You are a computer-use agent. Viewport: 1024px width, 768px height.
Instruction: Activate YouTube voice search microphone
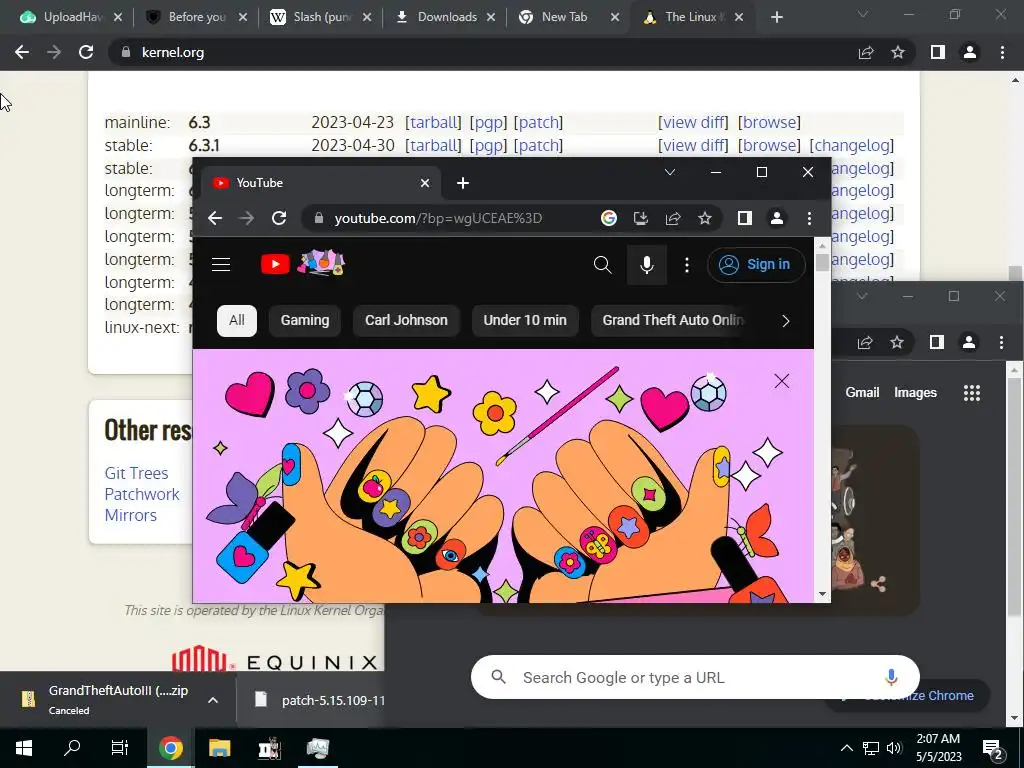647,264
